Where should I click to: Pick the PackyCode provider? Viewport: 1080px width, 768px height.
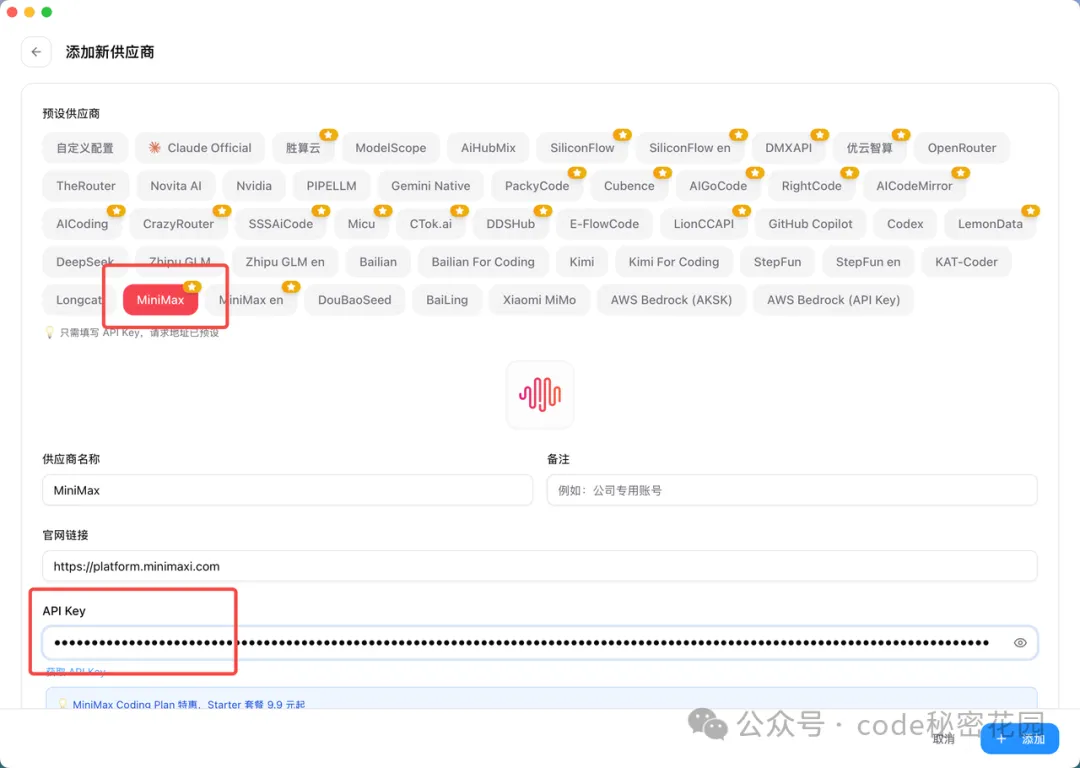[x=537, y=186]
